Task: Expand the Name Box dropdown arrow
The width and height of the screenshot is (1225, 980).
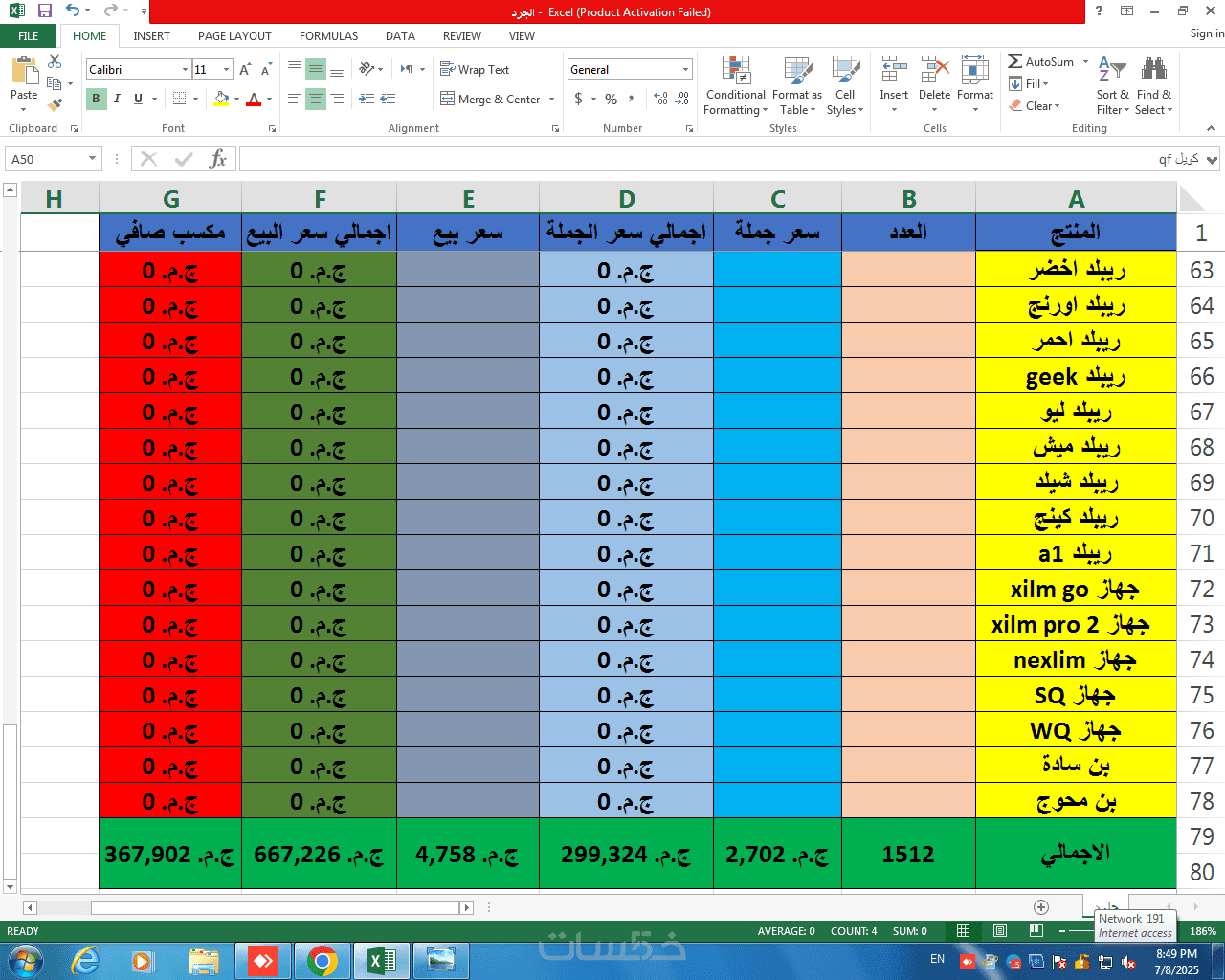Action: (93, 159)
